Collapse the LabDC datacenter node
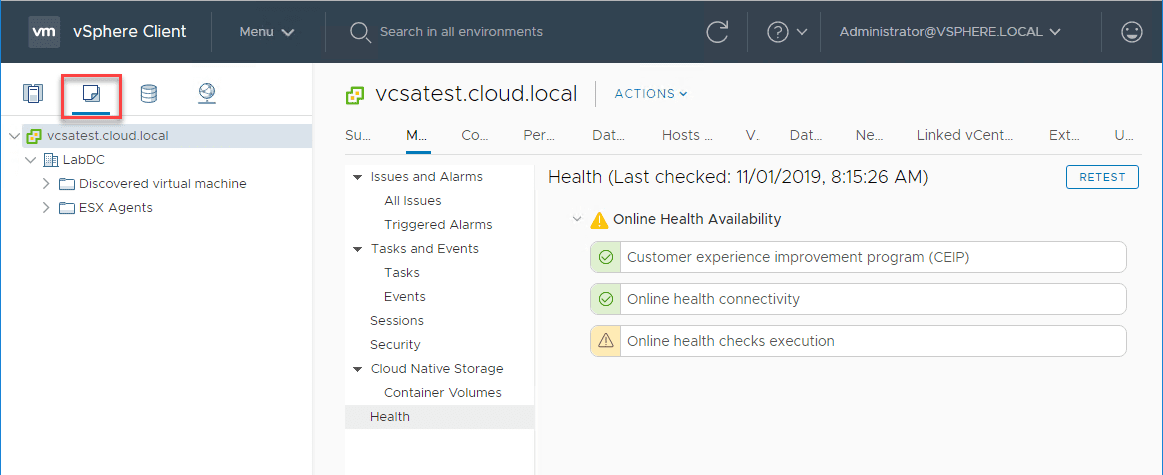This screenshot has height=475, width=1163. pyautogui.click(x=30, y=160)
